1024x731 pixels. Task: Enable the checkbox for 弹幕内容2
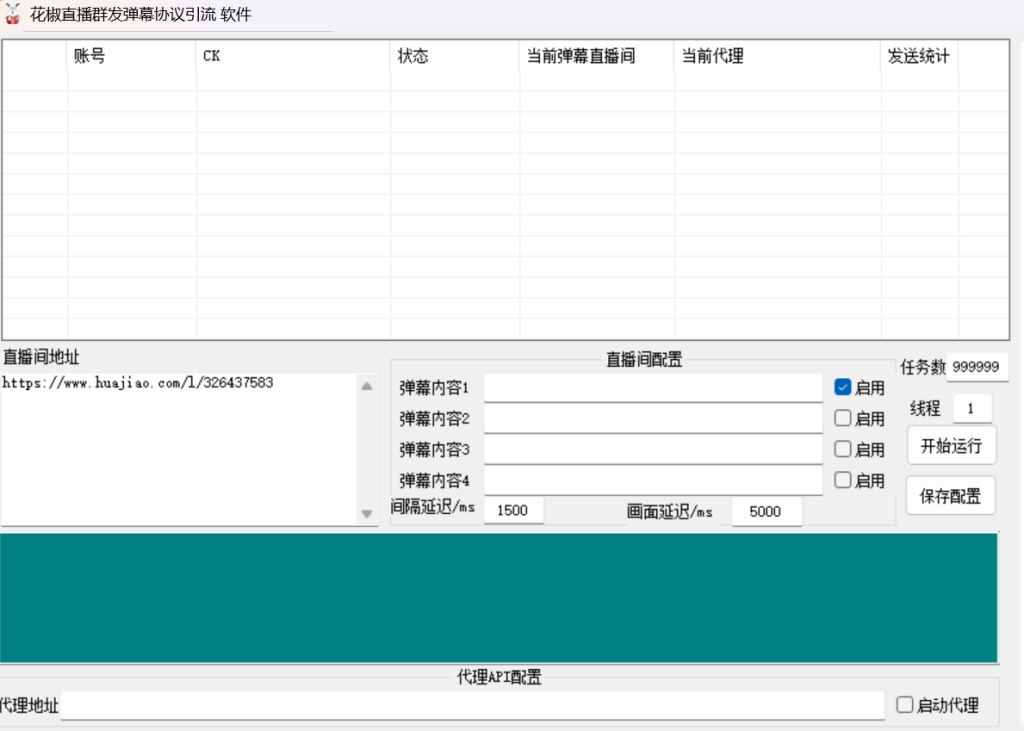point(842,418)
